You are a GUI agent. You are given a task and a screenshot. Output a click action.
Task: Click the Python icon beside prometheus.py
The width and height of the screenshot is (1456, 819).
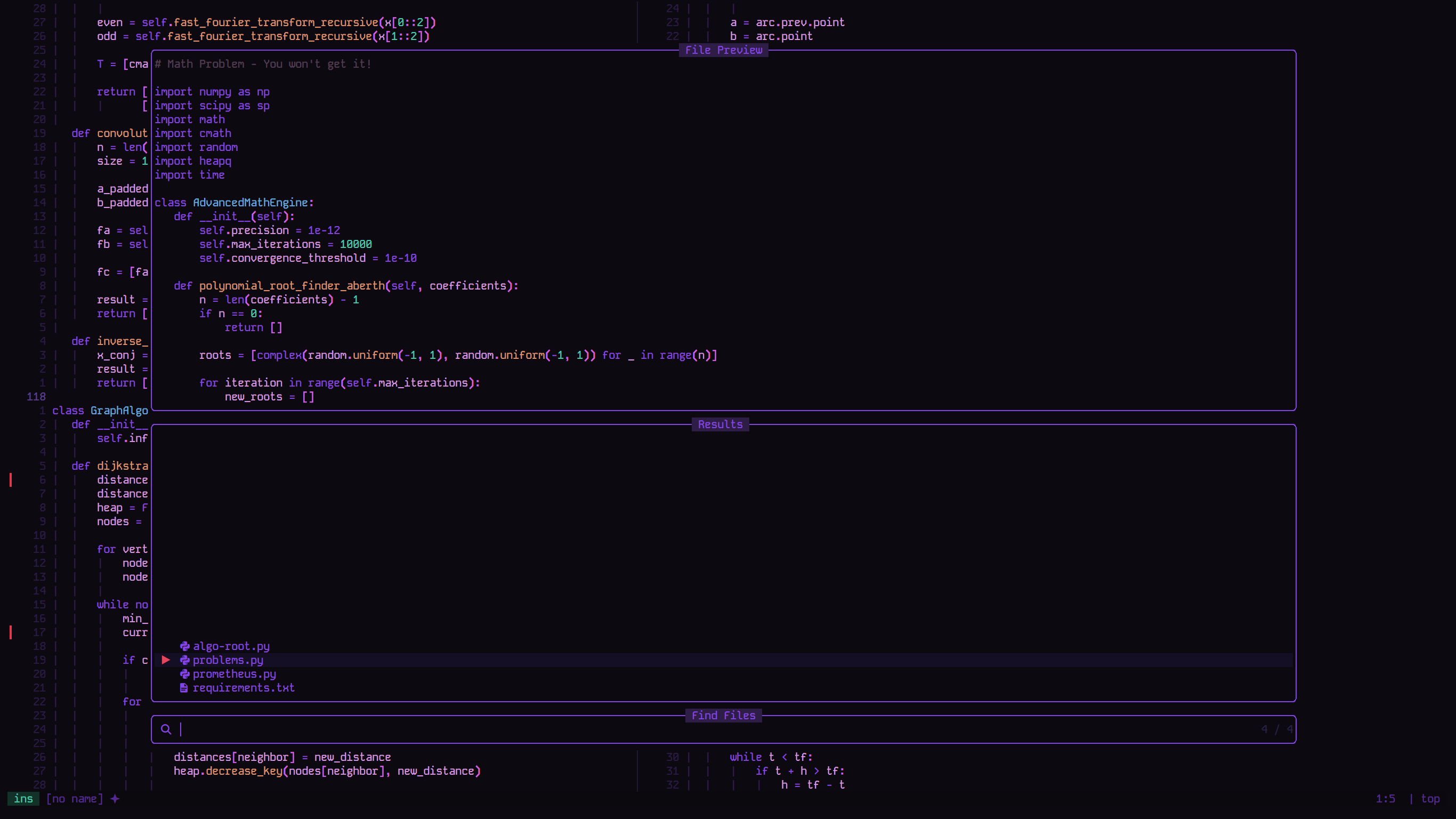(x=184, y=673)
